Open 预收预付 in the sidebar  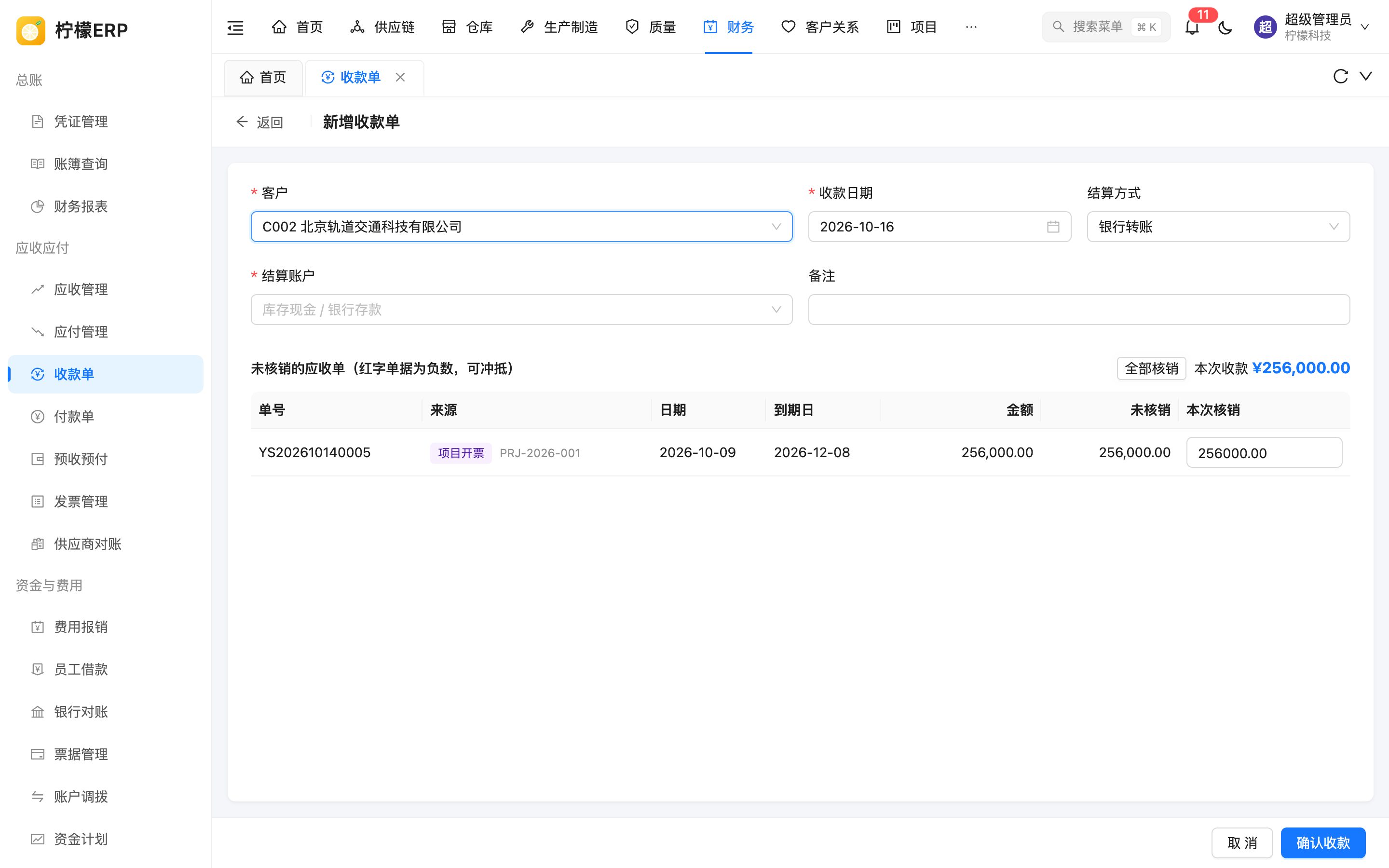click(106, 459)
